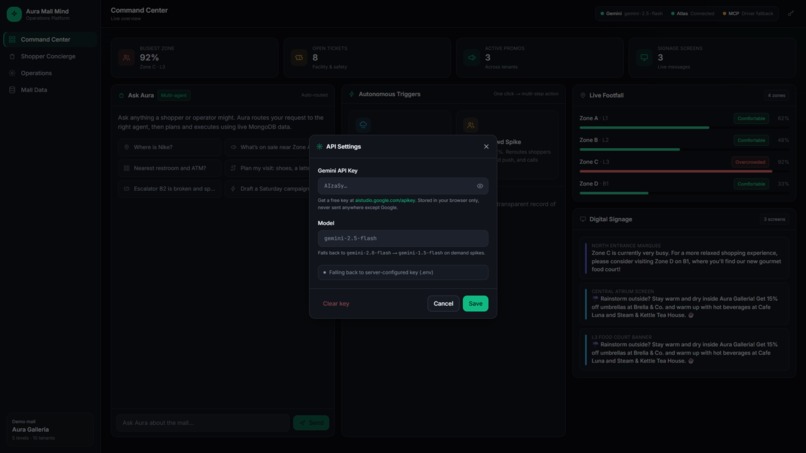Screen dimensions: 806x453
Task: Click the Zone A footfall progress bar
Action: pos(684,128)
